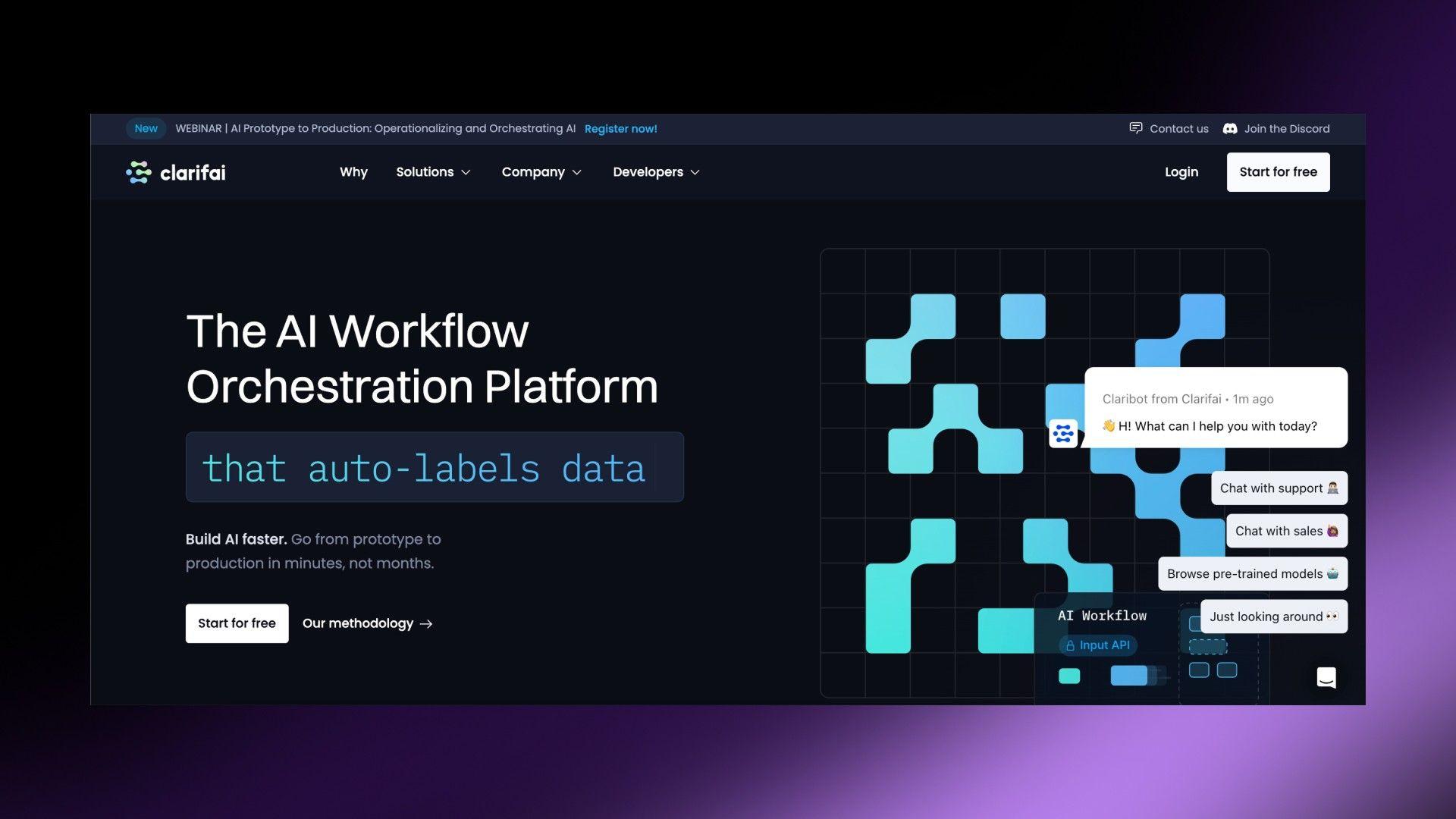Click the Register now! webinar link
This screenshot has width=1456, height=819.
[620, 129]
